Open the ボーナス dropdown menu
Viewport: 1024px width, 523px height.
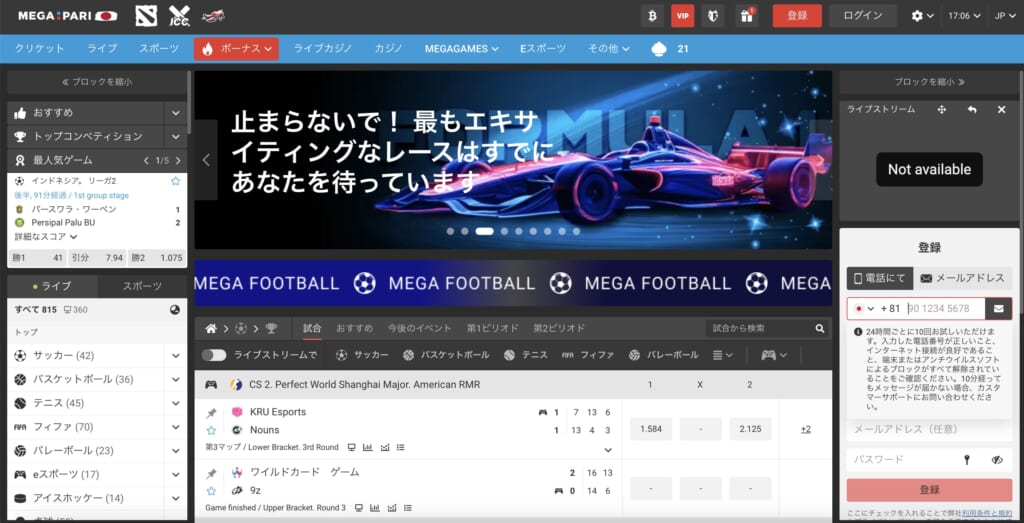(236, 49)
